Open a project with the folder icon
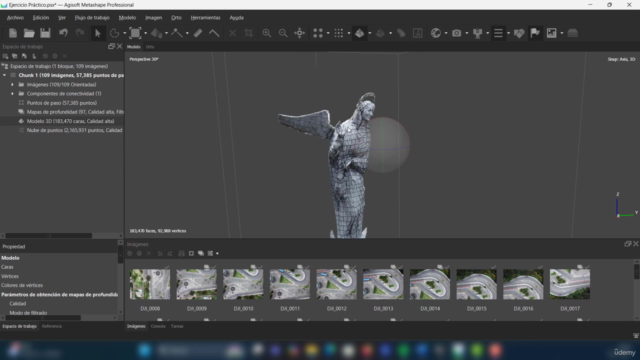The height and width of the screenshot is (360, 640). click(29, 33)
